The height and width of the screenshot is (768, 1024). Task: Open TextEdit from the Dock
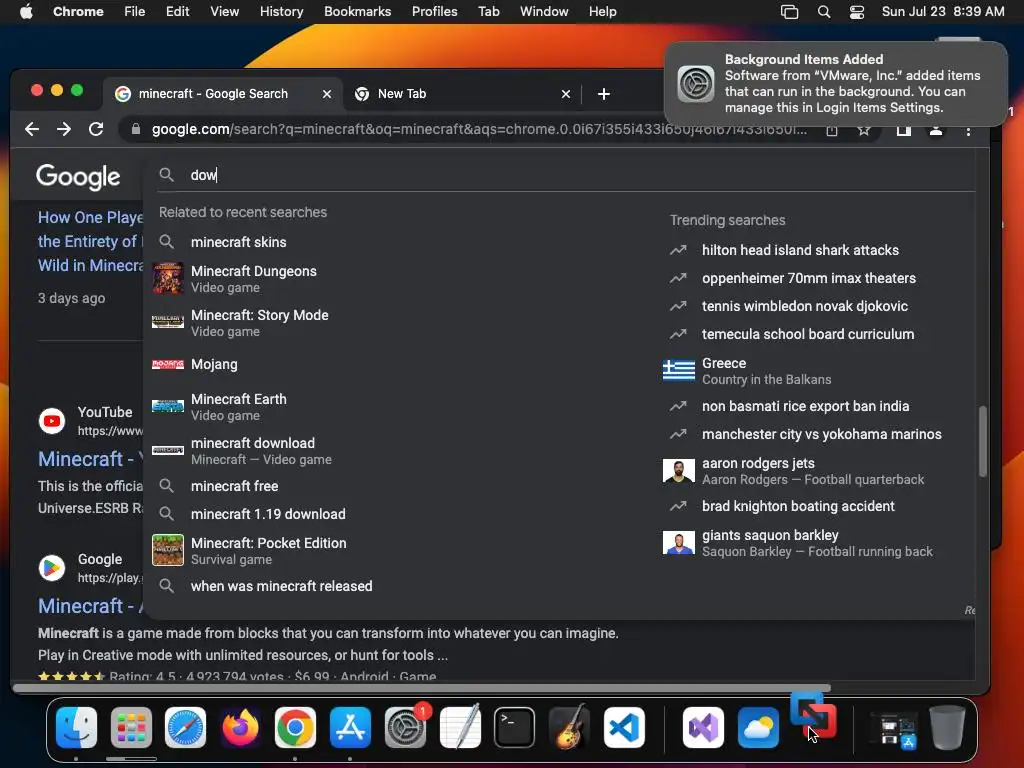tap(460, 727)
